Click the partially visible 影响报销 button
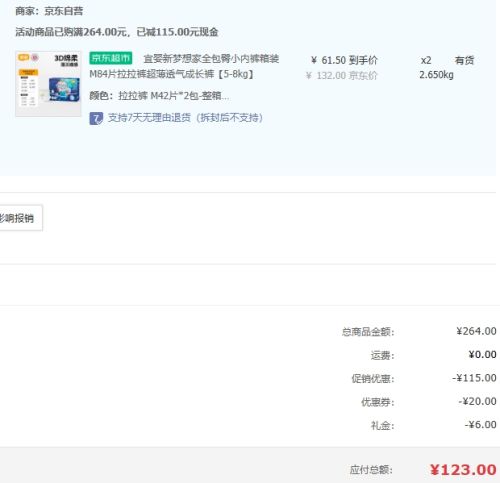 tap(19, 218)
